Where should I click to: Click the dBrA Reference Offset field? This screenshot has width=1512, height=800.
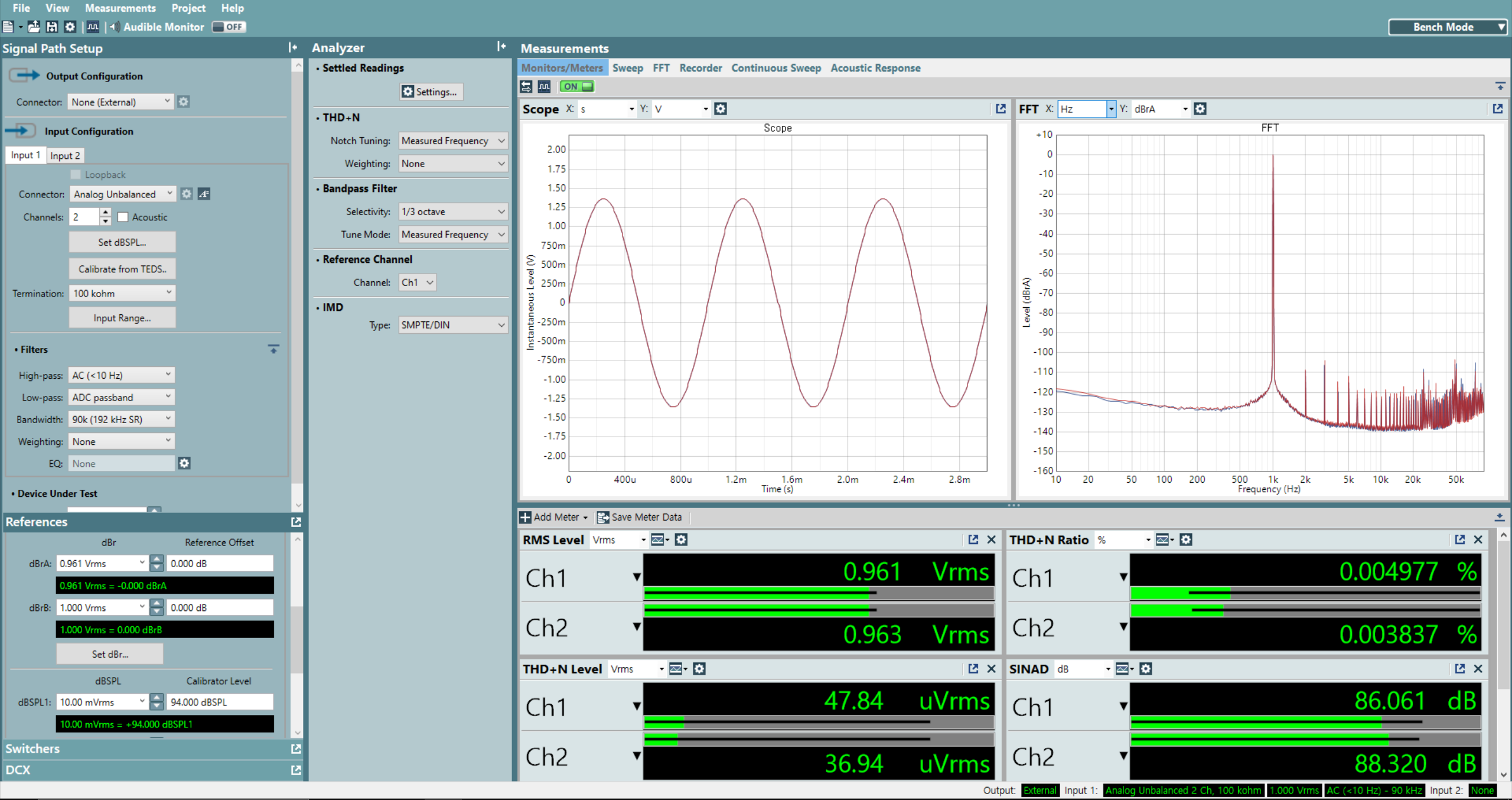tap(220, 563)
